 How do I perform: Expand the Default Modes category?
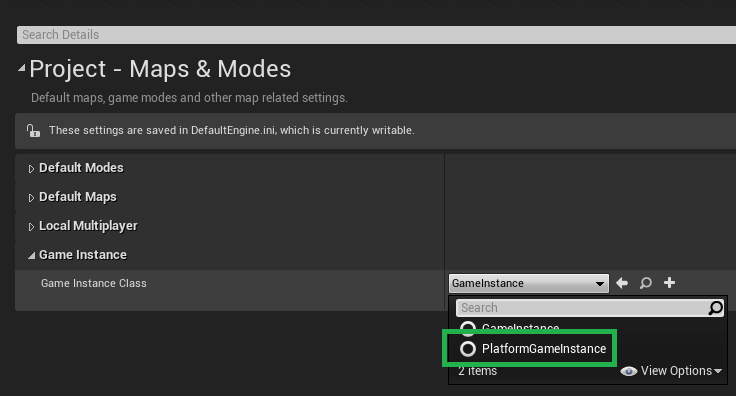31,168
